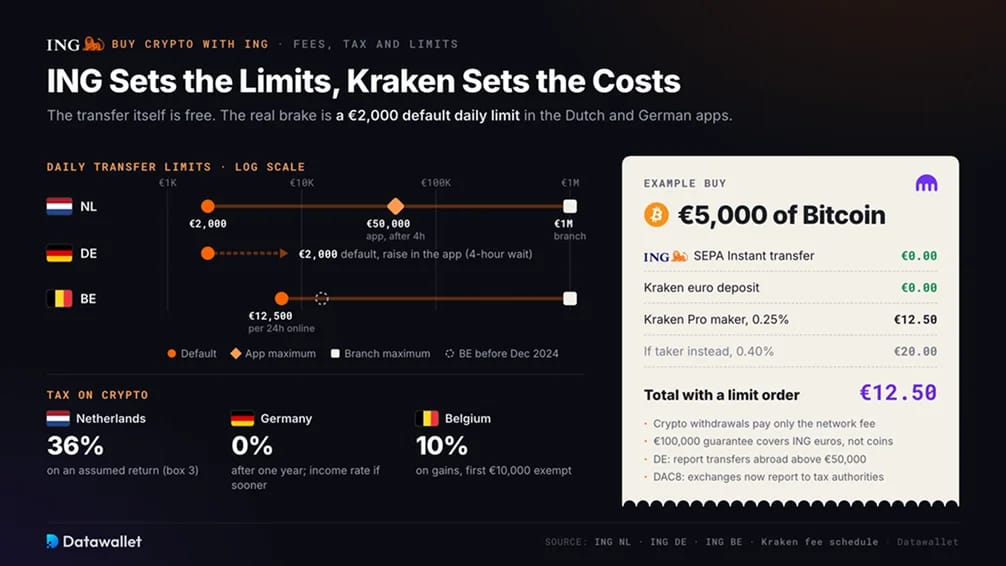
Task: Click the NL €1M branch maximum square
Action: tap(570, 206)
